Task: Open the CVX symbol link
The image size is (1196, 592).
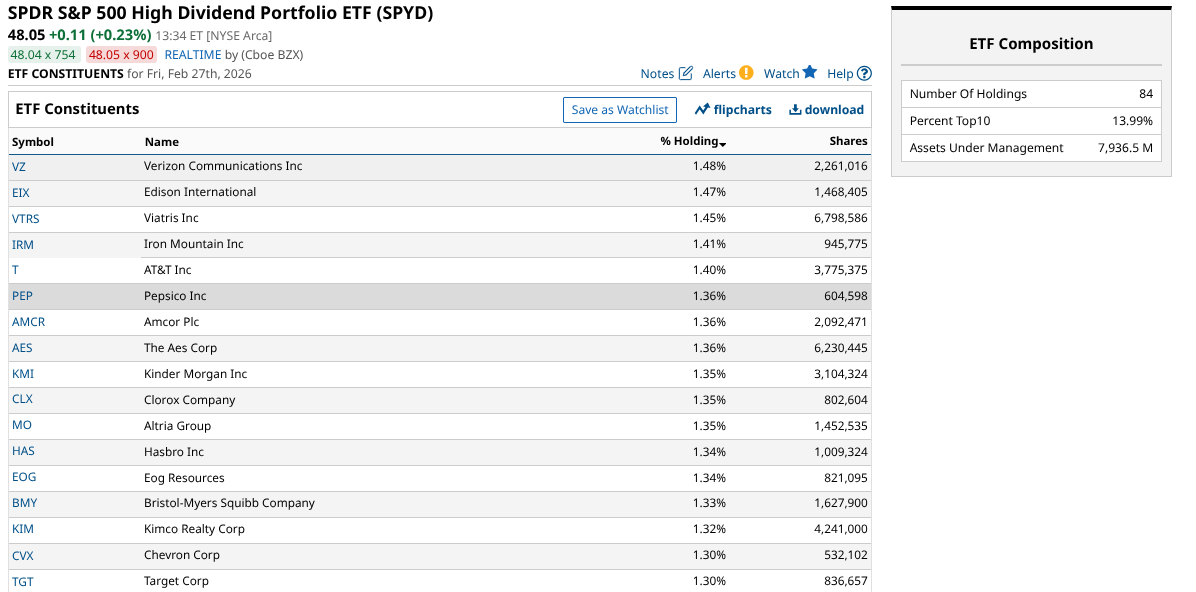Action: click(23, 556)
